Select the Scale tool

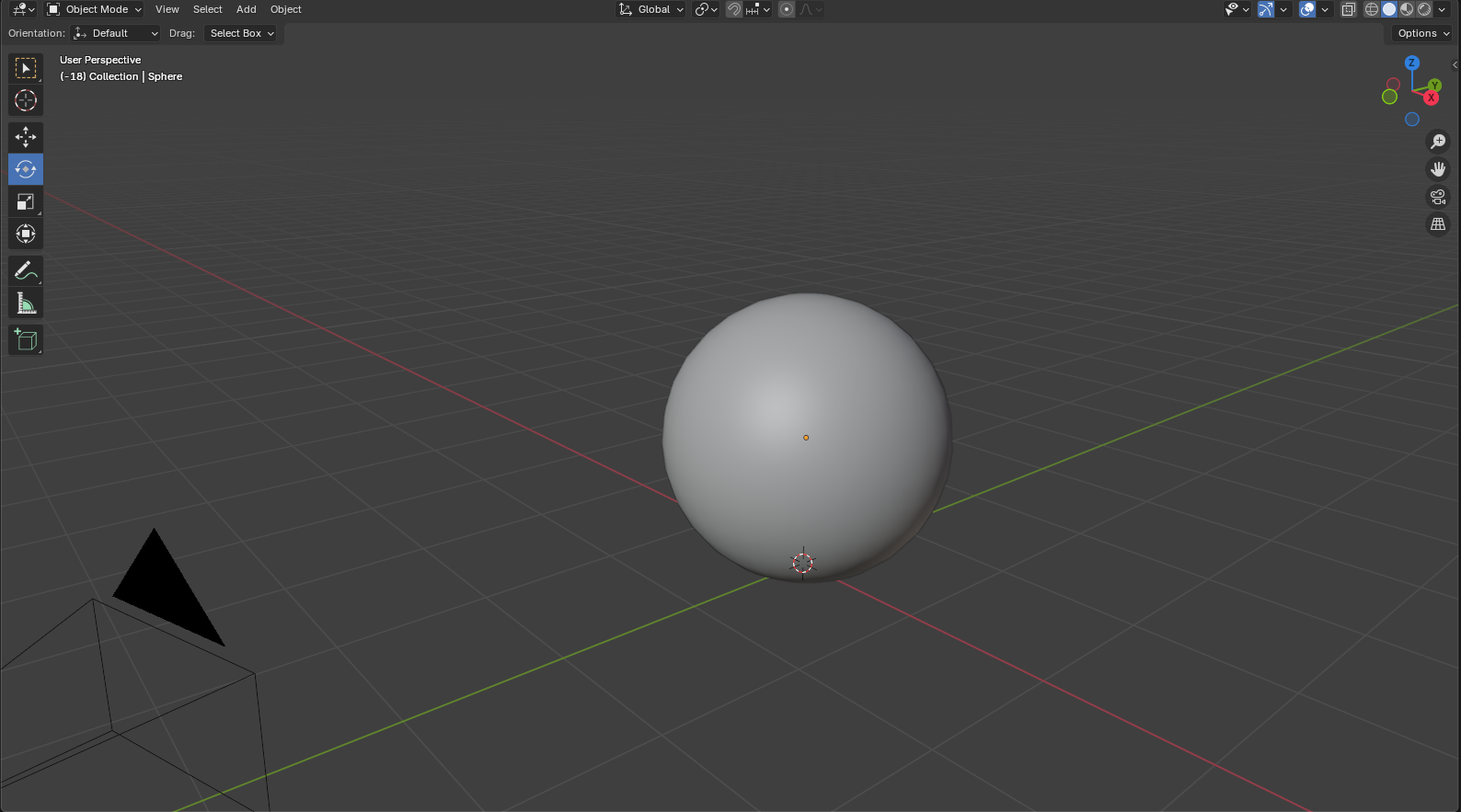click(26, 201)
